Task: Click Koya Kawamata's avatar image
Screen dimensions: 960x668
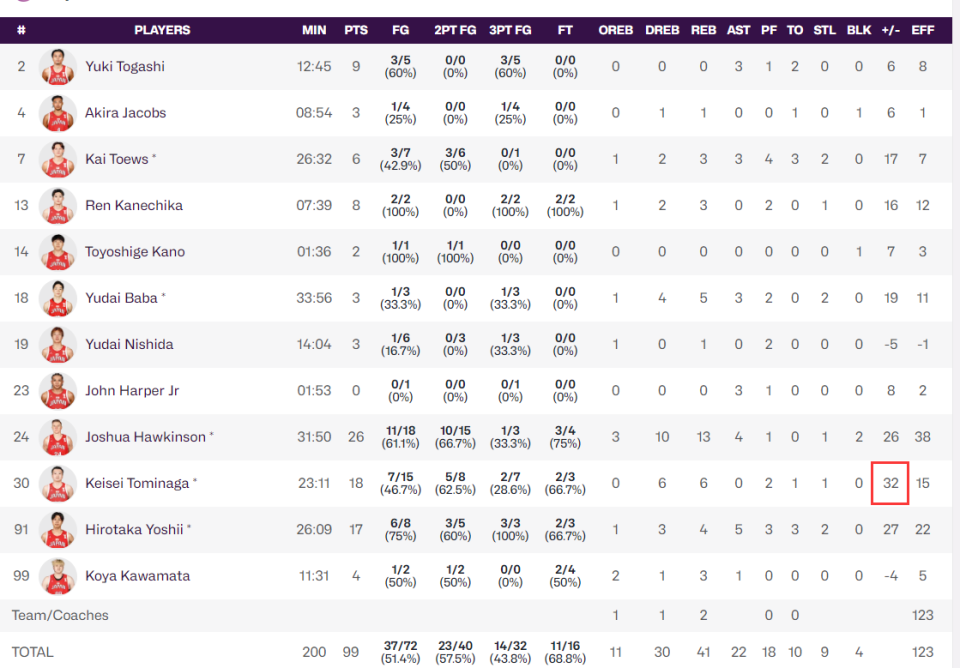Action: (58, 576)
